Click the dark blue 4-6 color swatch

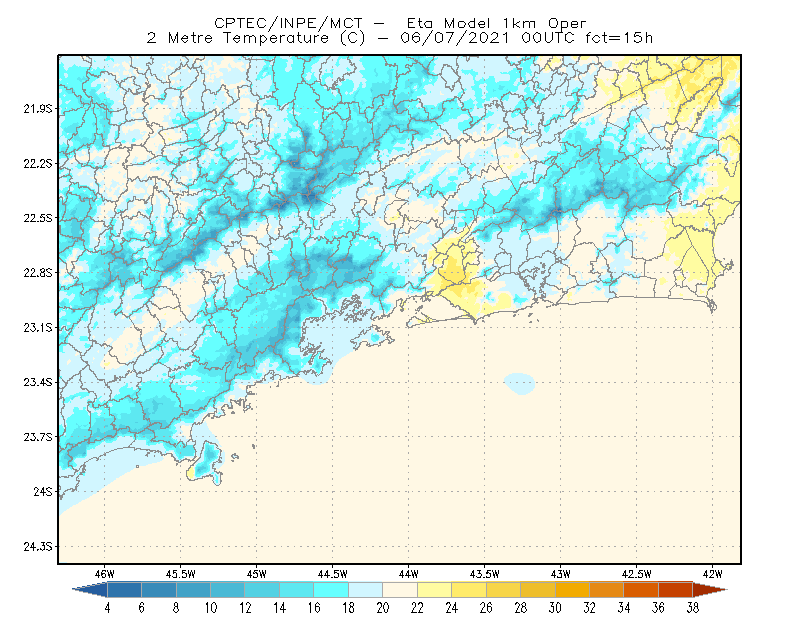124,590
